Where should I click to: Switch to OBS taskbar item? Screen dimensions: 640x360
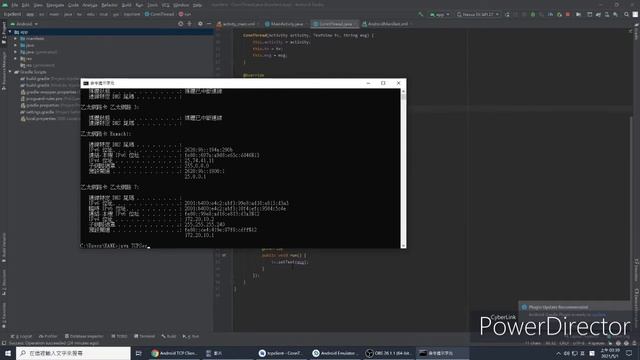point(388,353)
